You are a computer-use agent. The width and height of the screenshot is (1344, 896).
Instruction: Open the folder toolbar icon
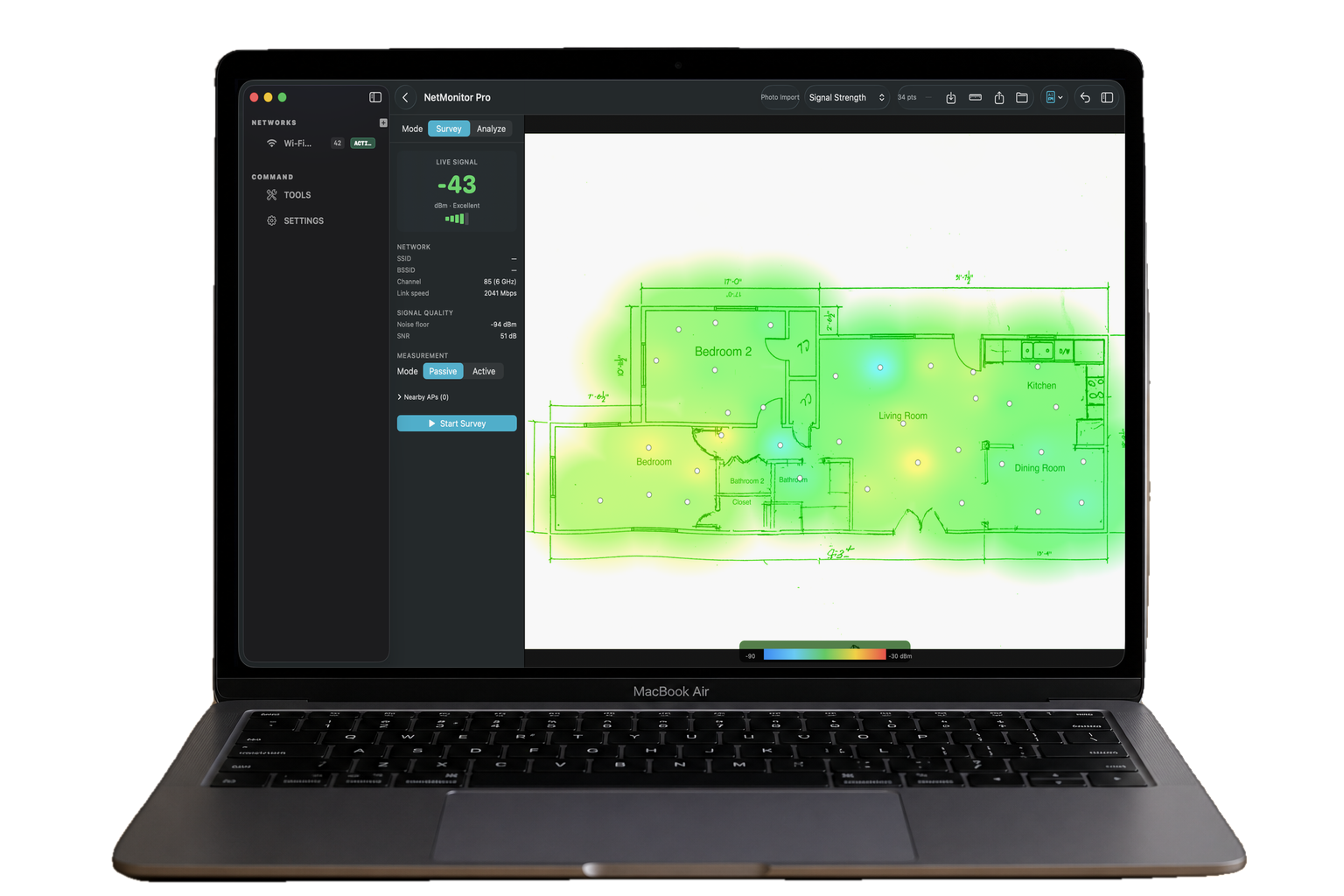pos(1022,97)
